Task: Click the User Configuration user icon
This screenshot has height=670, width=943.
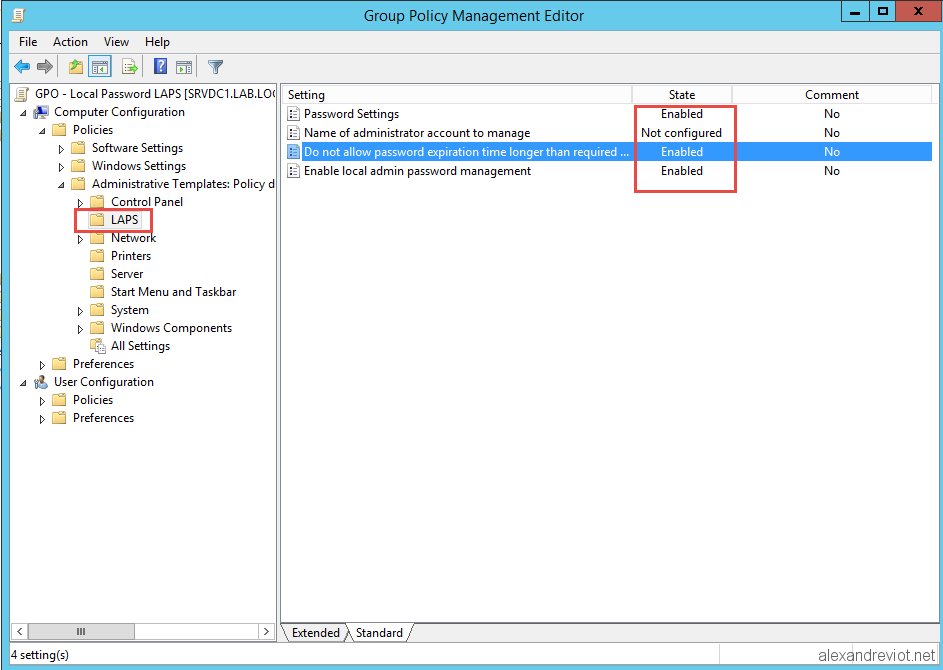Action: click(x=41, y=382)
